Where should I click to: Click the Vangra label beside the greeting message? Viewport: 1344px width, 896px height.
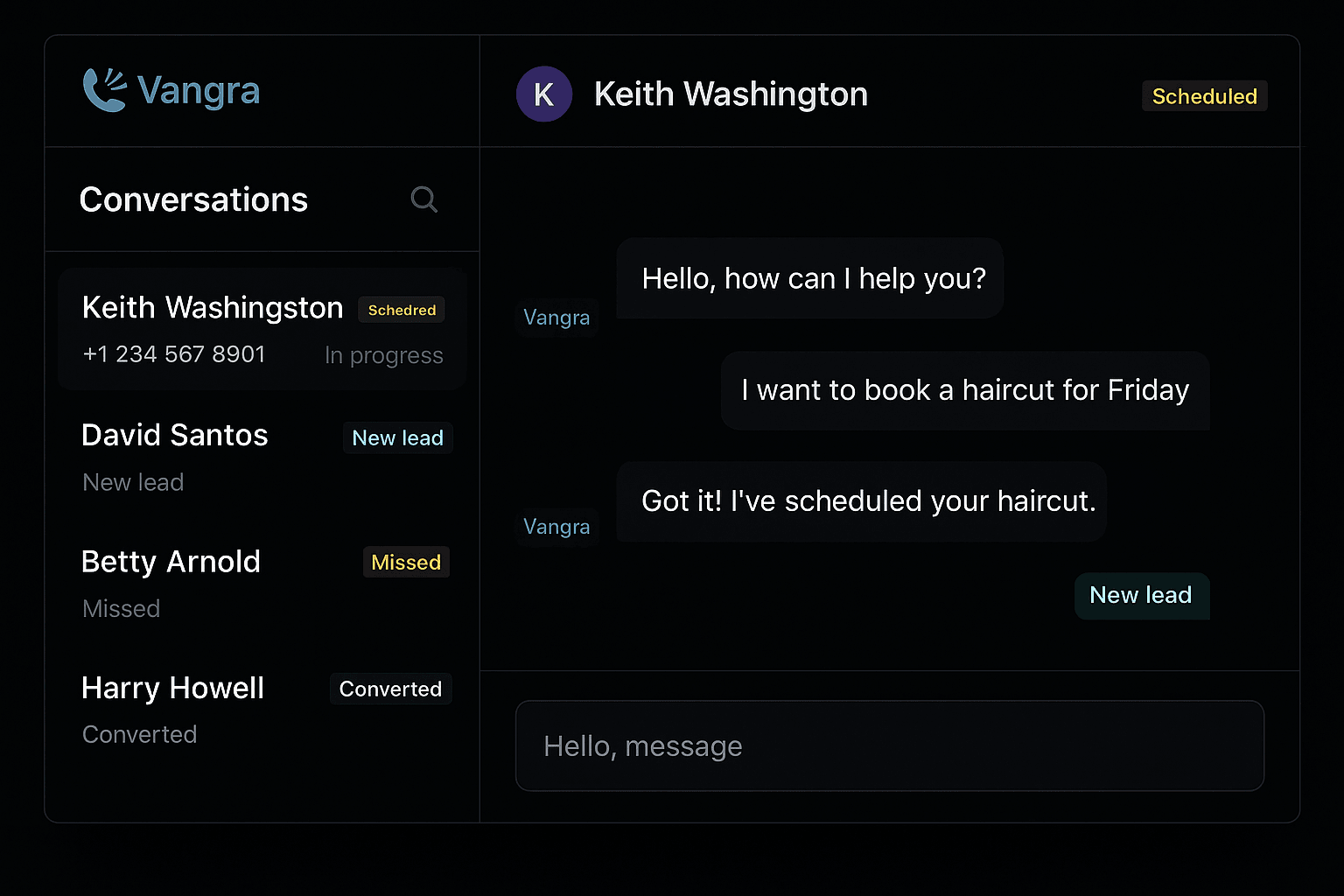pyautogui.click(x=556, y=317)
